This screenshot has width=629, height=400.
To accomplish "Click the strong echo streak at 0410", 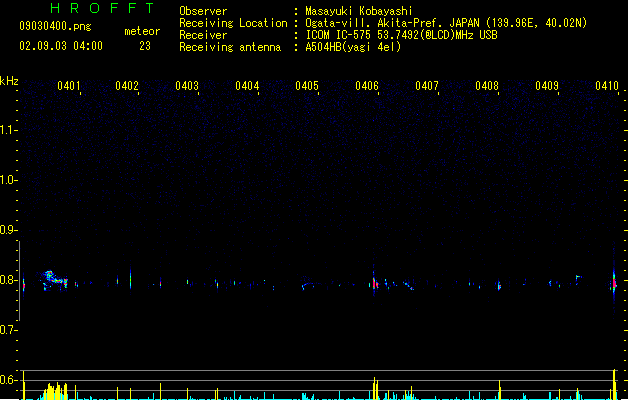I will 614,282.
